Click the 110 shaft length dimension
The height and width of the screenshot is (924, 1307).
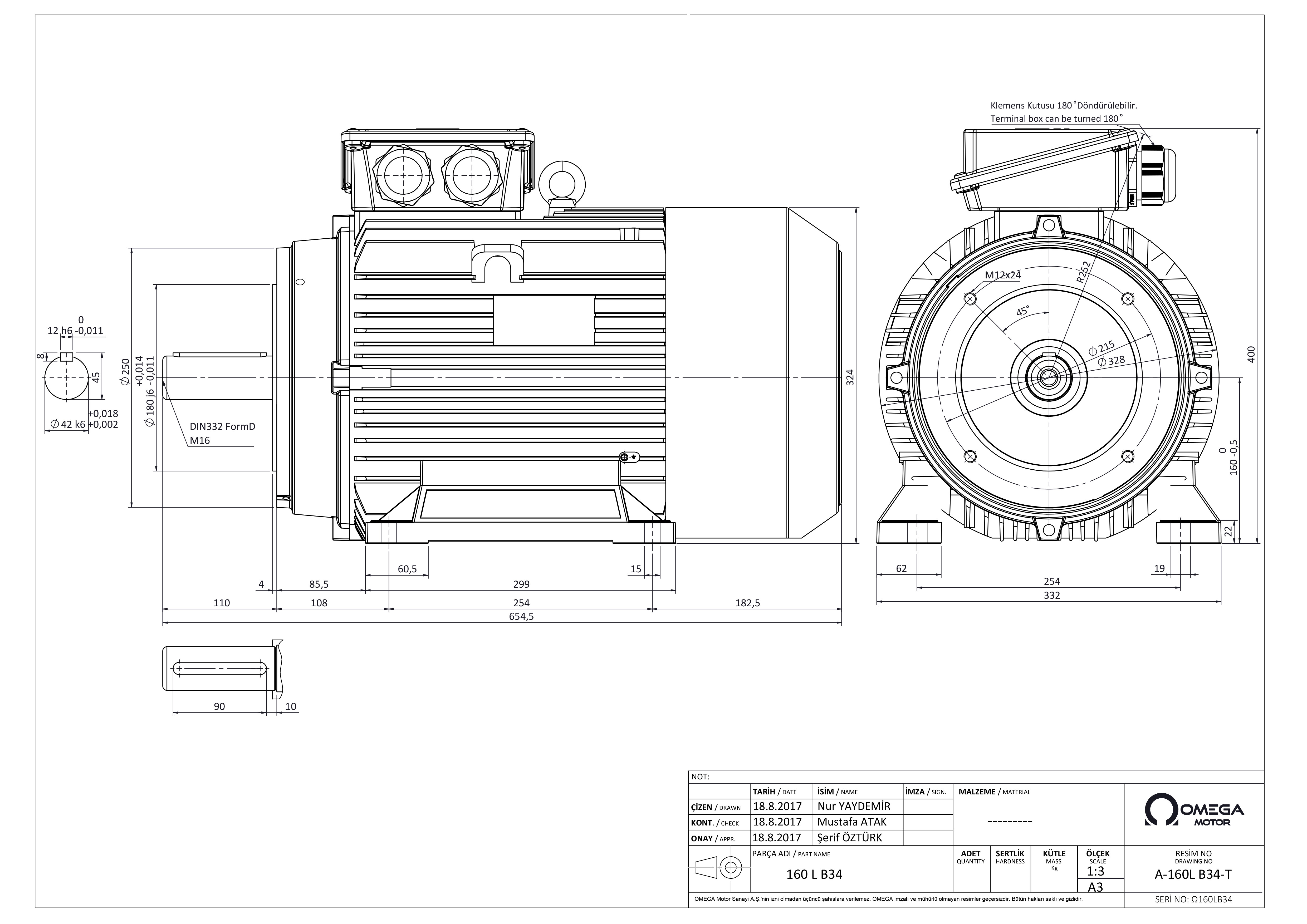pyautogui.click(x=222, y=603)
